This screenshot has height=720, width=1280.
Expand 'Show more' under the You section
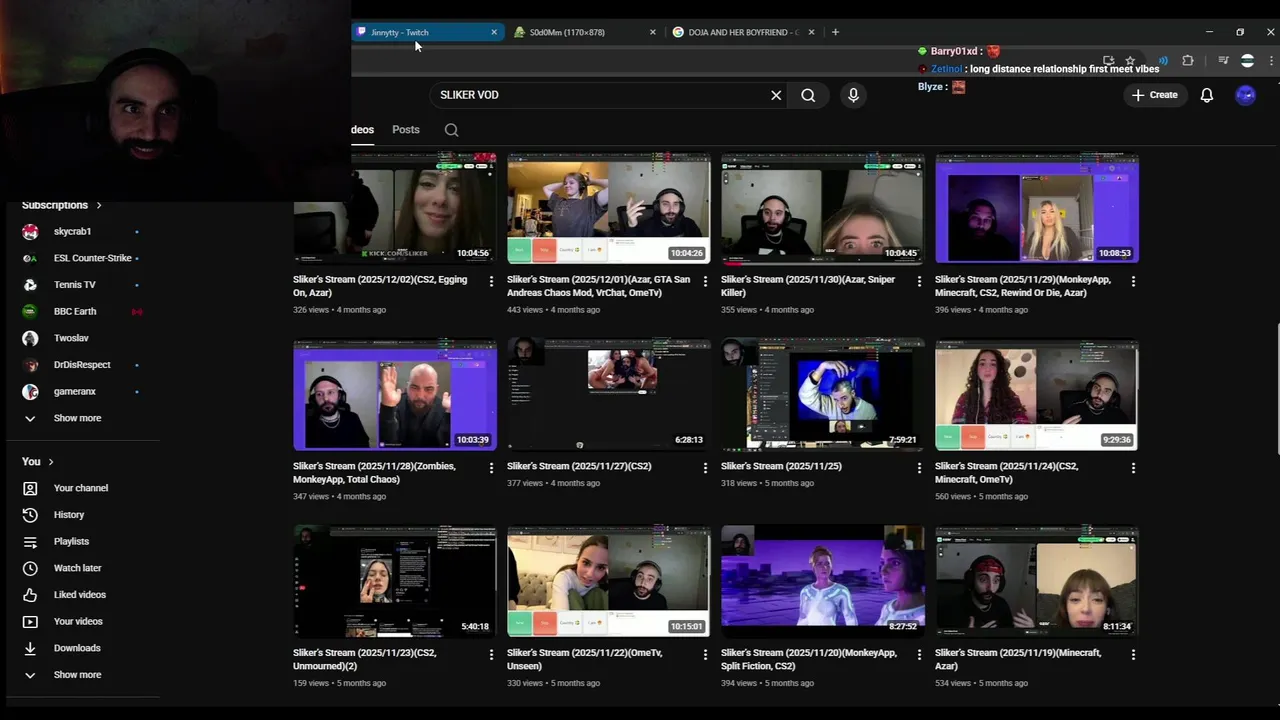coord(77,675)
